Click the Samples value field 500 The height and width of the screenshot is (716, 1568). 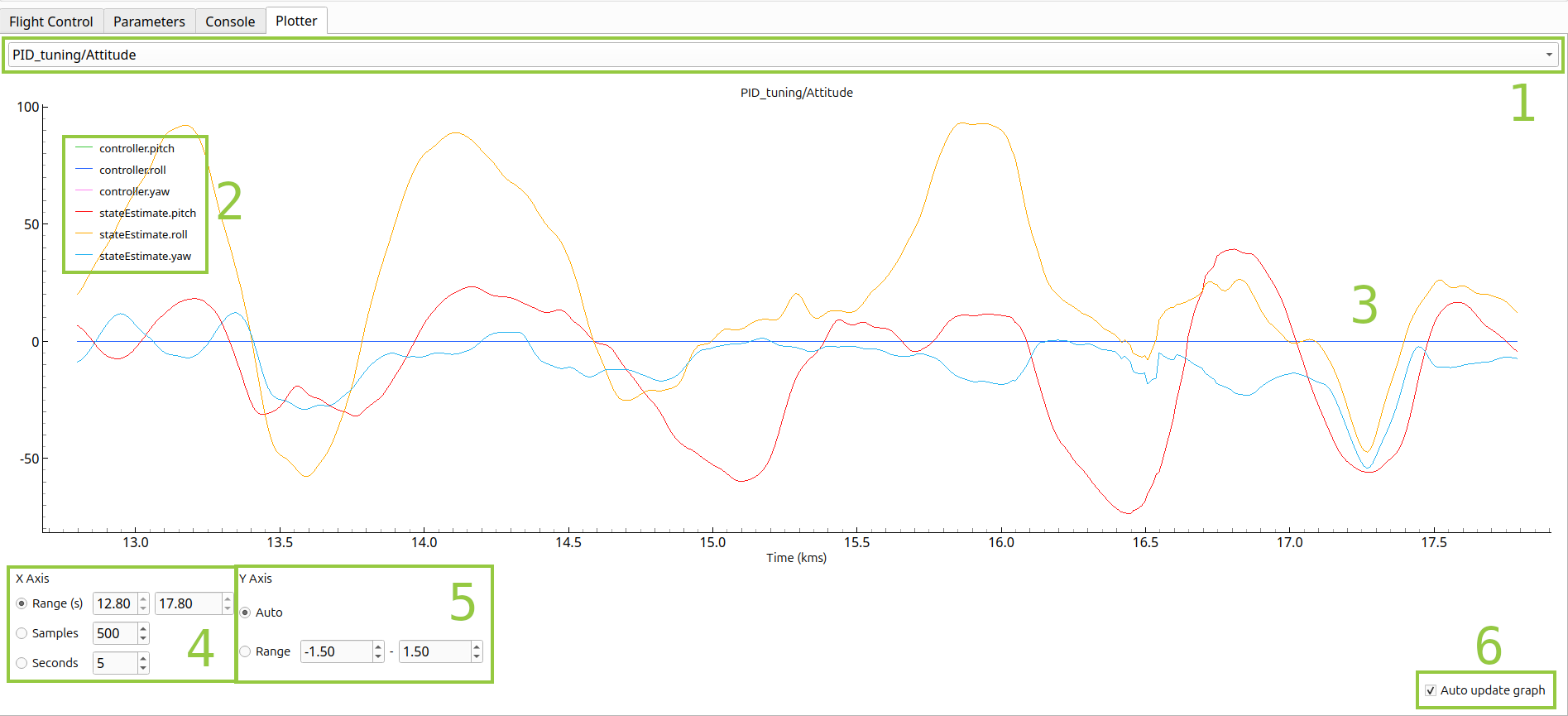pyautogui.click(x=114, y=633)
